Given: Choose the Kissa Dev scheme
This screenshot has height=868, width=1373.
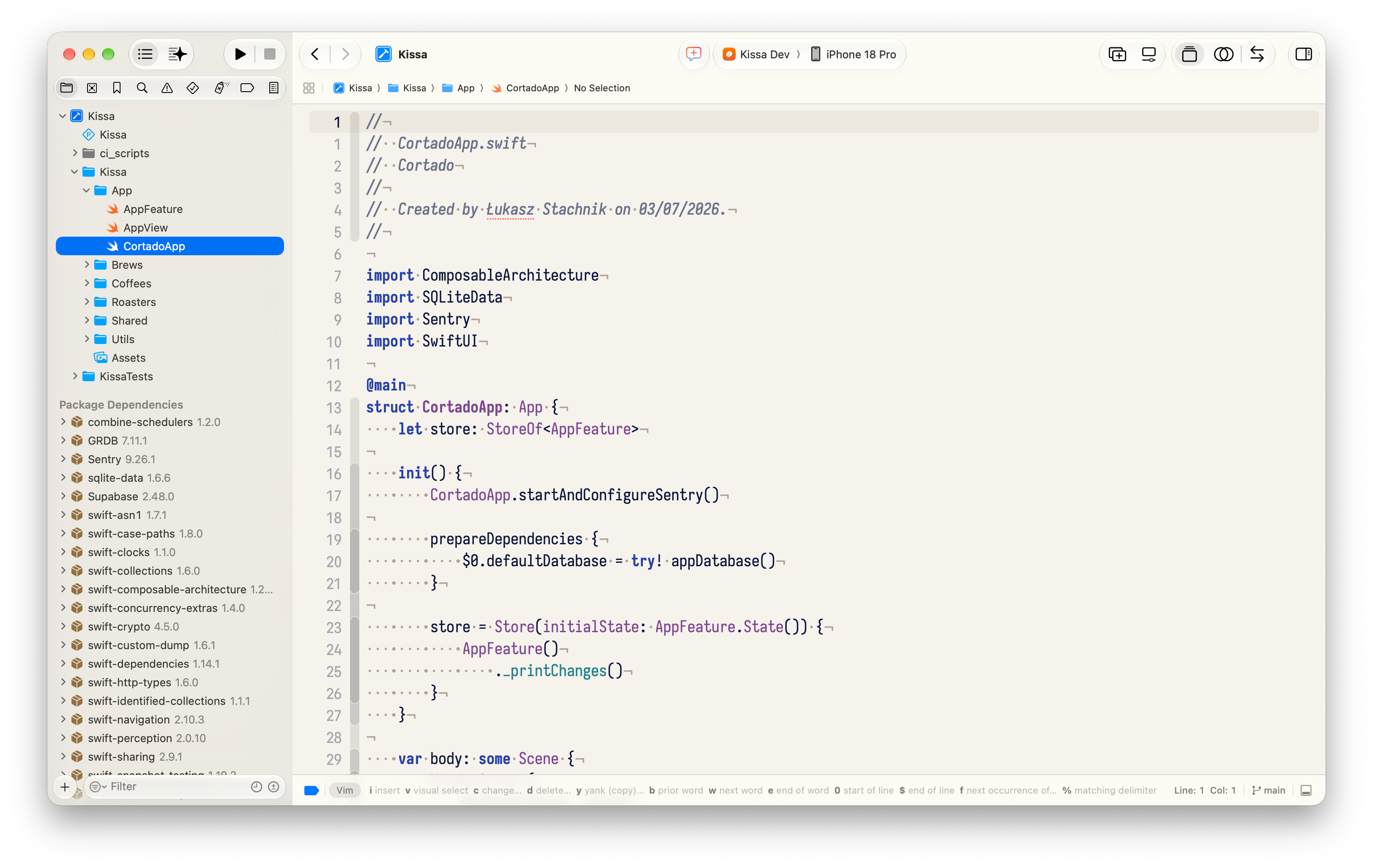Looking at the screenshot, I should (756, 54).
